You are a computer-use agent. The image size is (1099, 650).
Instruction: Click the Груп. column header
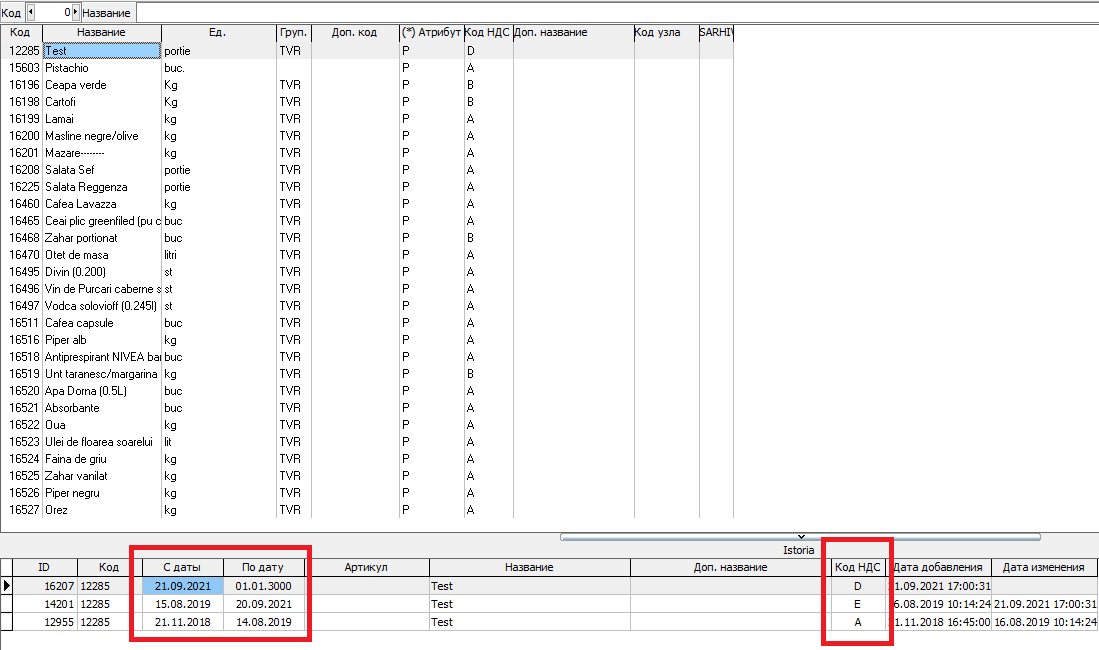[x=294, y=32]
